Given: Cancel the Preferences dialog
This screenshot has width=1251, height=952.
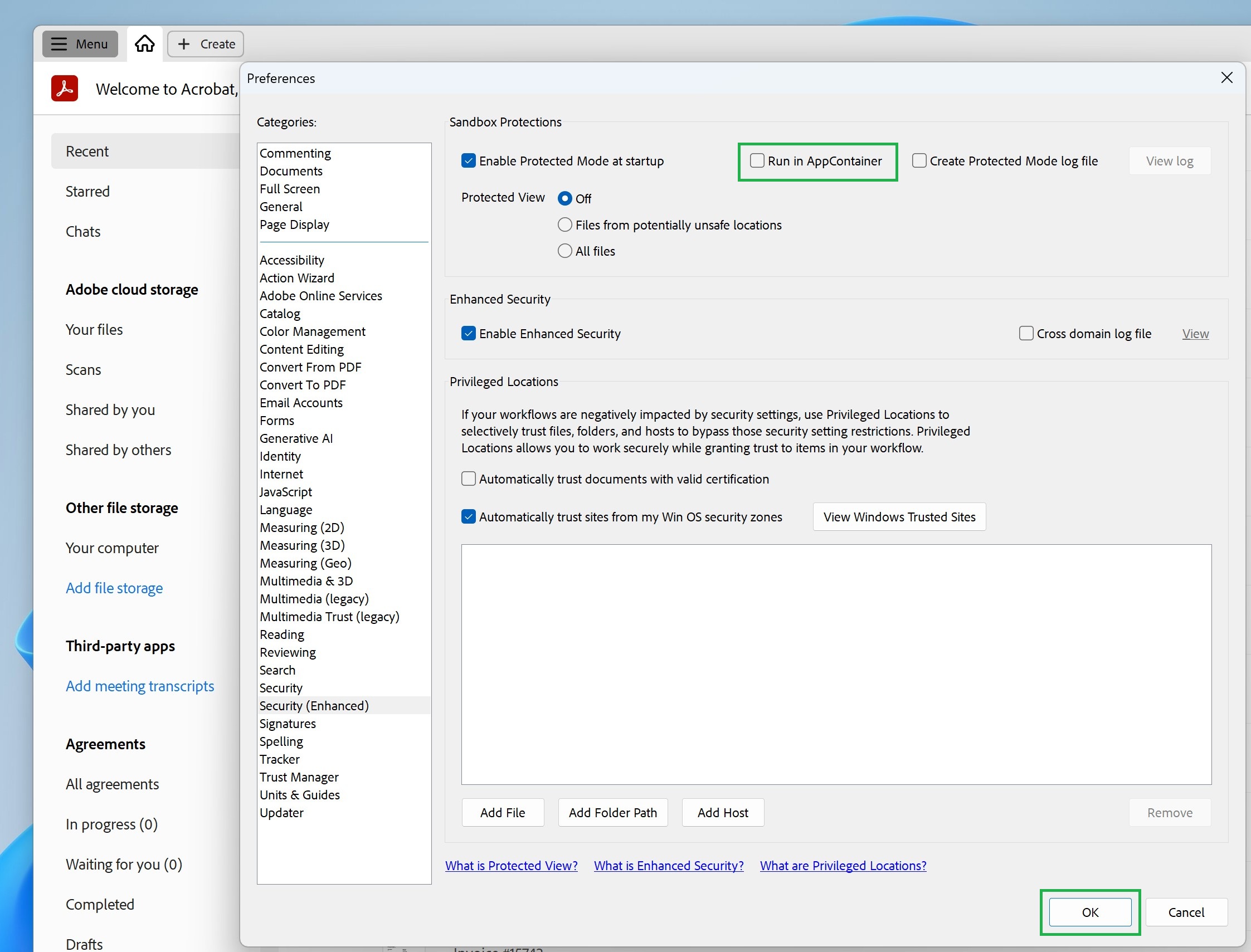Looking at the screenshot, I should [1186, 912].
